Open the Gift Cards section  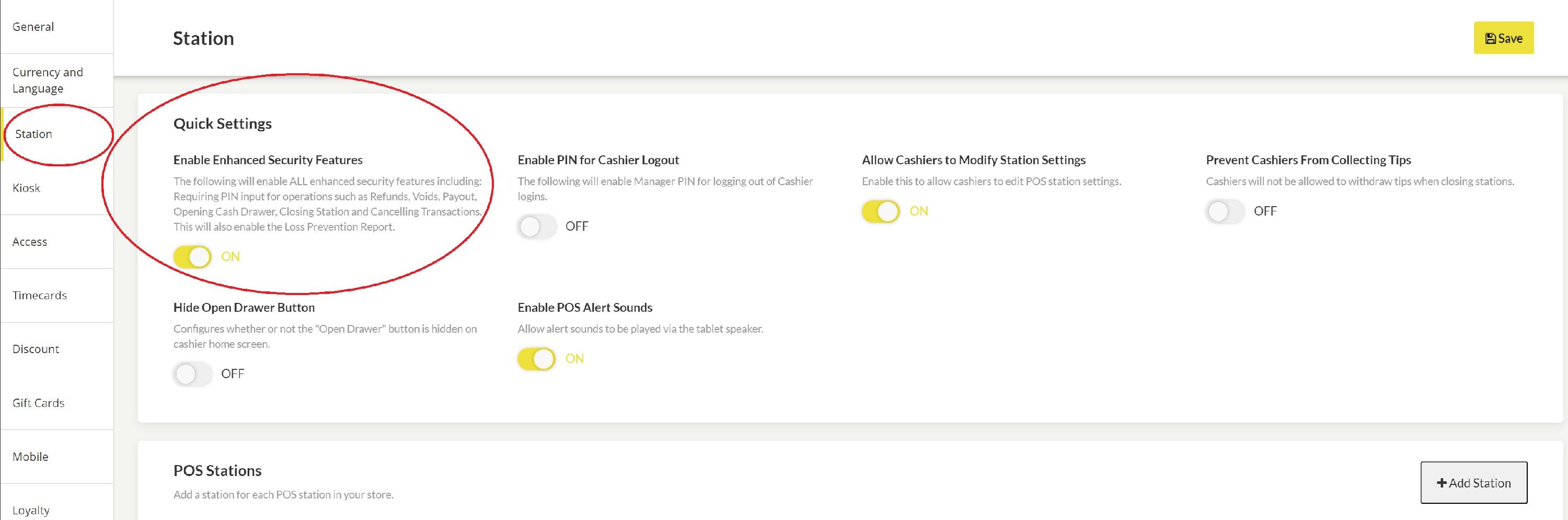pyautogui.click(x=57, y=402)
